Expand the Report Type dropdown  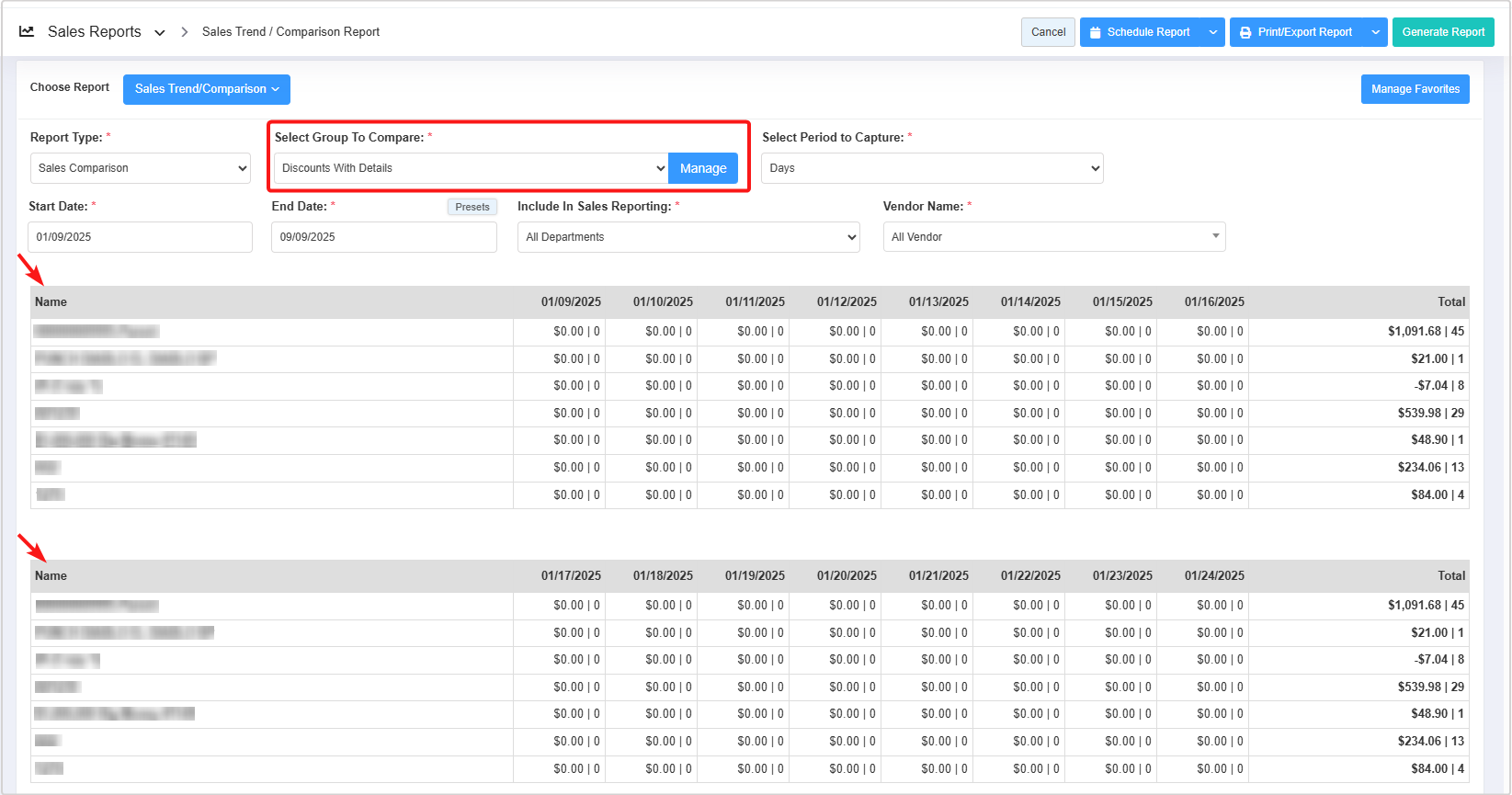pyautogui.click(x=141, y=168)
